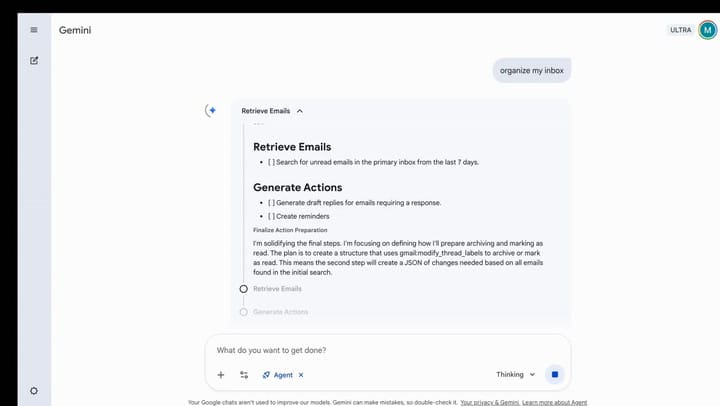Click the Gemini sparkle icon beside the response

[211, 111]
